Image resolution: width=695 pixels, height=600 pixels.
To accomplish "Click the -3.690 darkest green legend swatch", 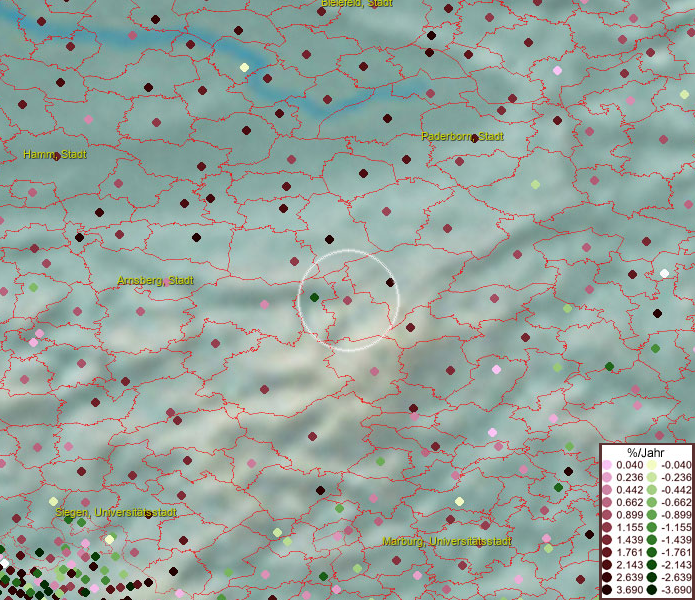I will pyautogui.click(x=652, y=590).
